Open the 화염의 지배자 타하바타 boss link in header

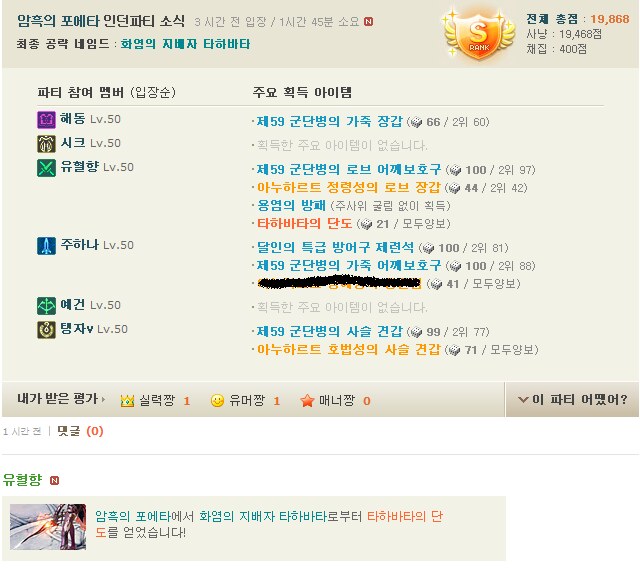click(185, 44)
